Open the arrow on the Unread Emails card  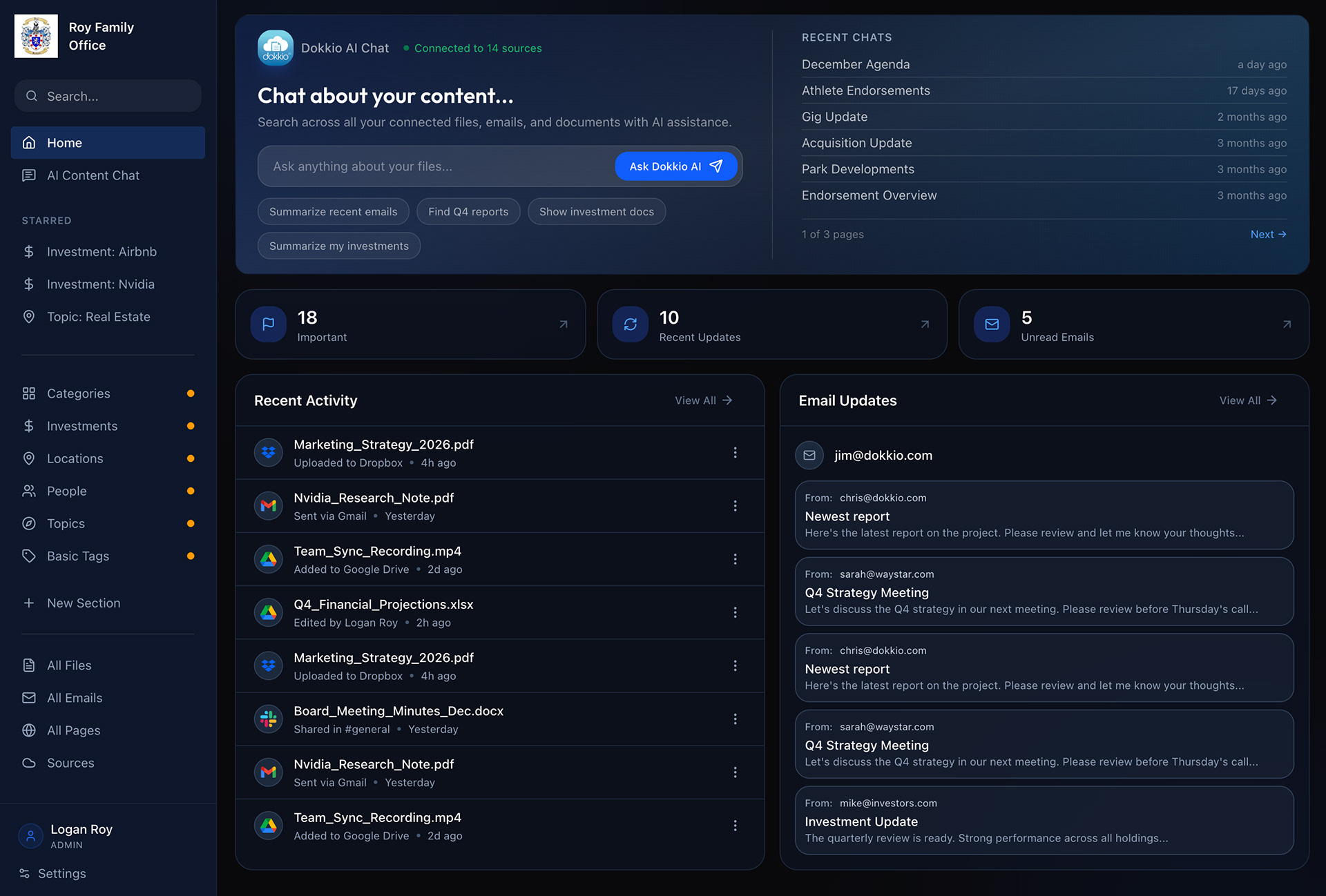click(x=1287, y=324)
